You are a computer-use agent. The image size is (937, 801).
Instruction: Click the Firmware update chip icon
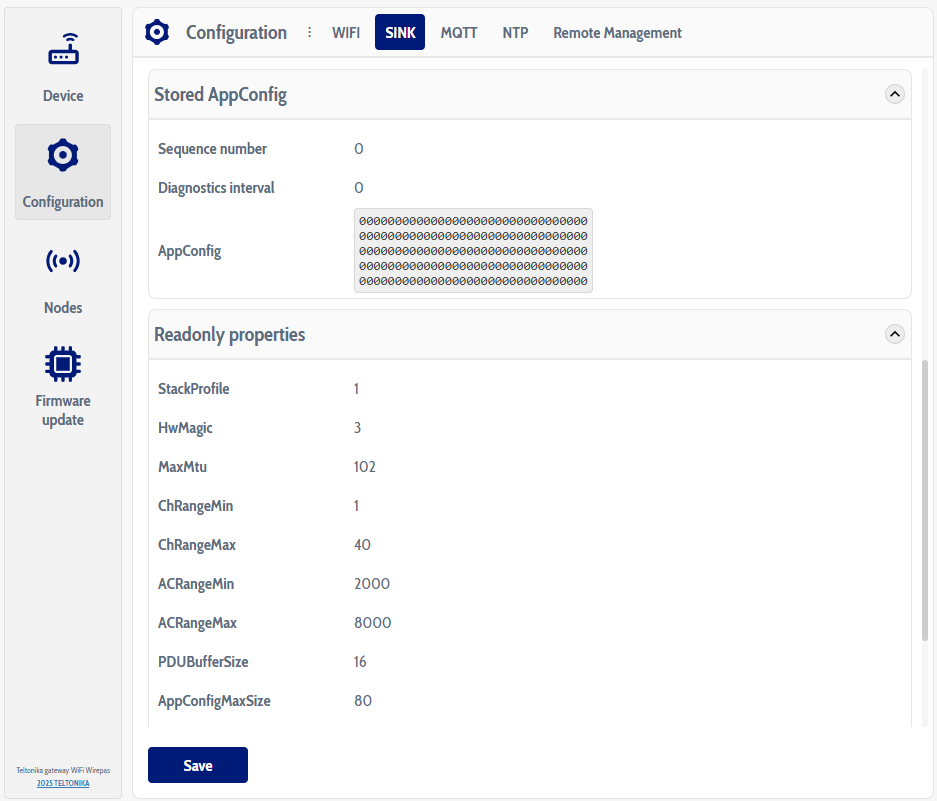tap(63, 363)
